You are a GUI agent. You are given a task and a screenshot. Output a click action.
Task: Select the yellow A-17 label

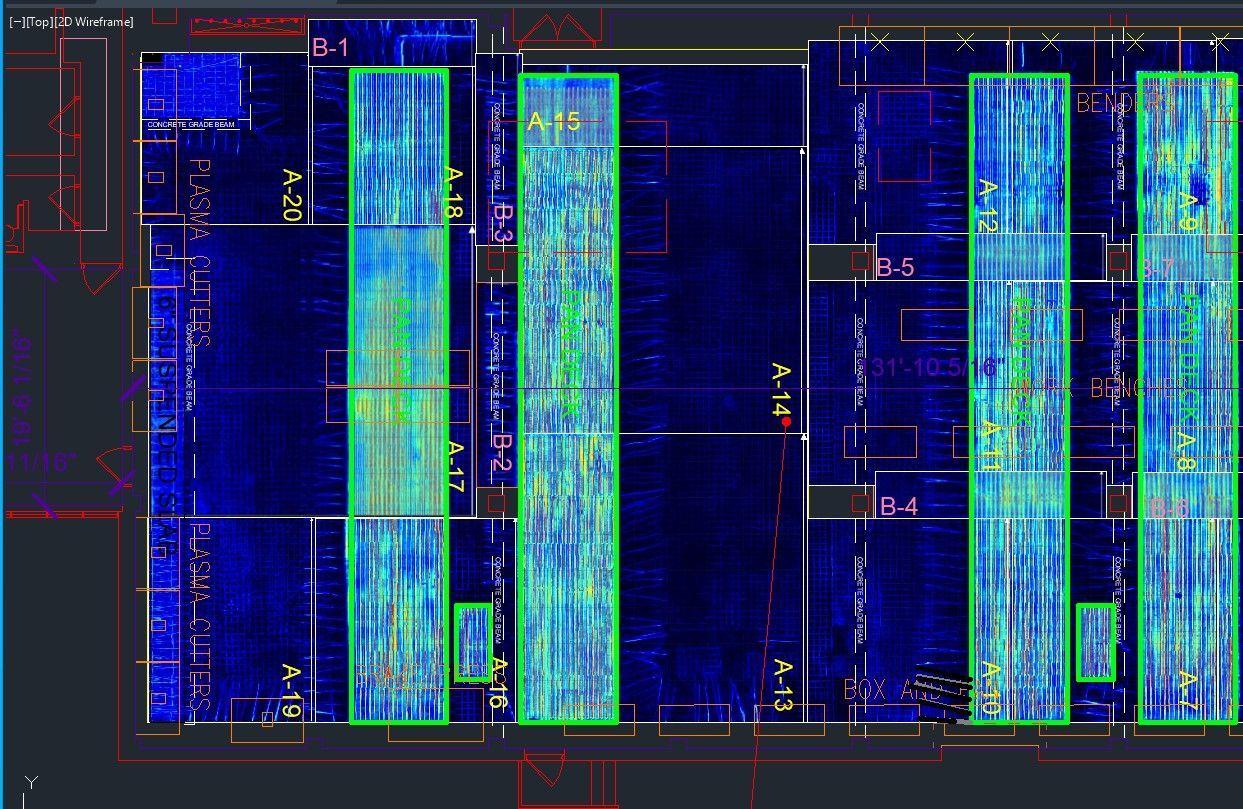[x=453, y=467]
